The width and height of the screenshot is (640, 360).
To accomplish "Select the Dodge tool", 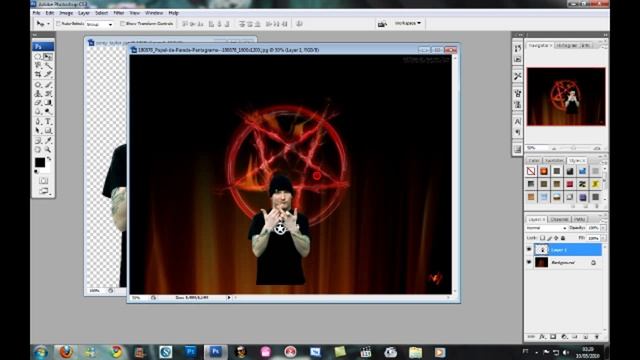I will [48, 111].
